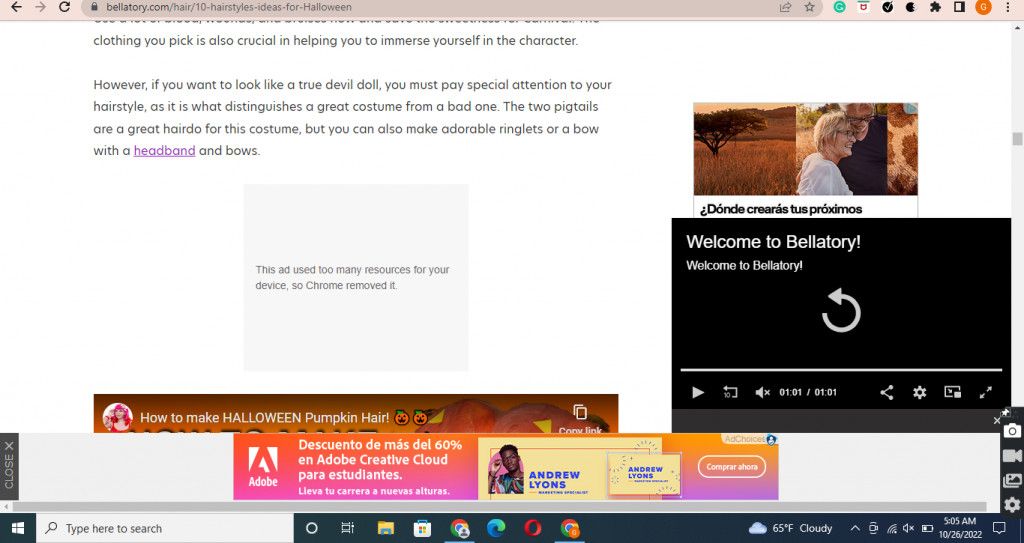Follow the headband link
The image size is (1024, 543).
coord(165,150)
